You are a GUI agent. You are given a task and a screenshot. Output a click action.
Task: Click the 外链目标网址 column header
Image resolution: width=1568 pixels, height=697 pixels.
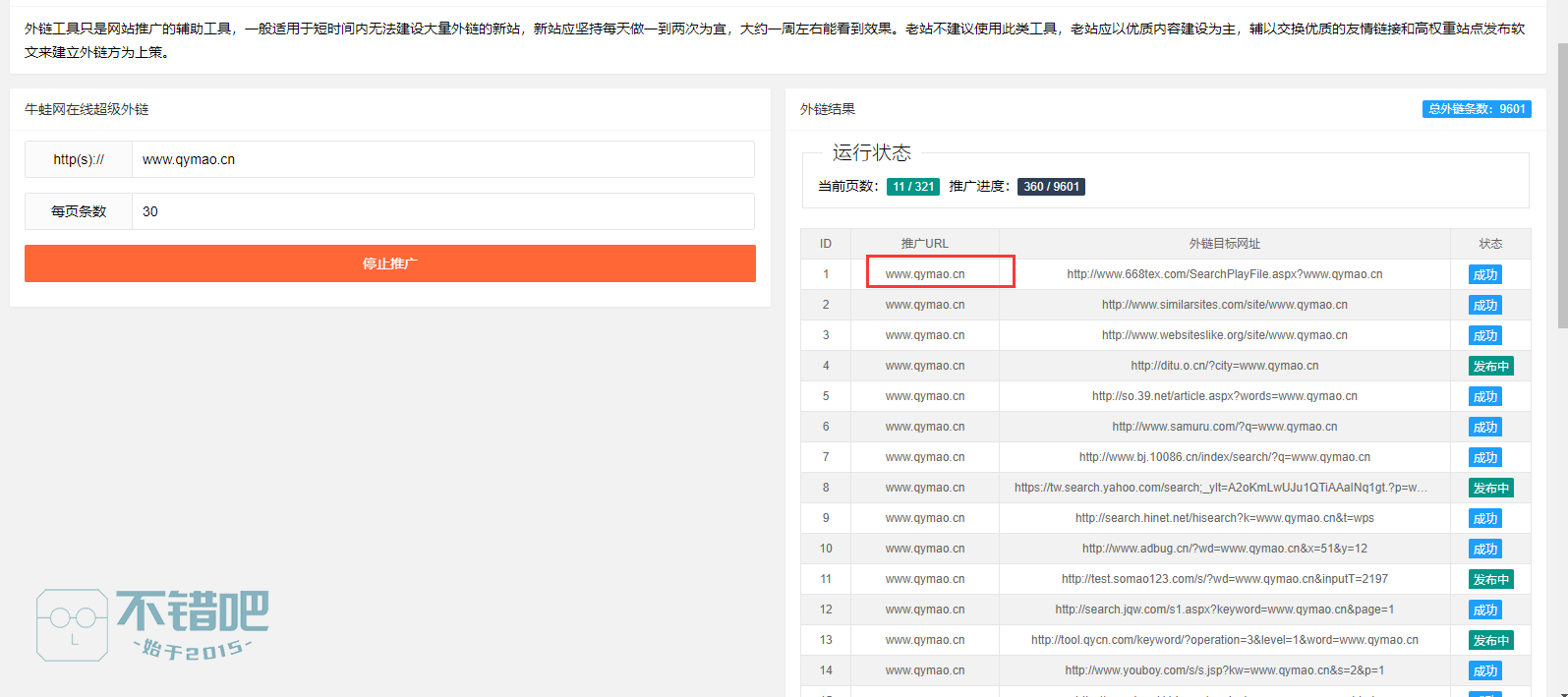click(x=1224, y=244)
